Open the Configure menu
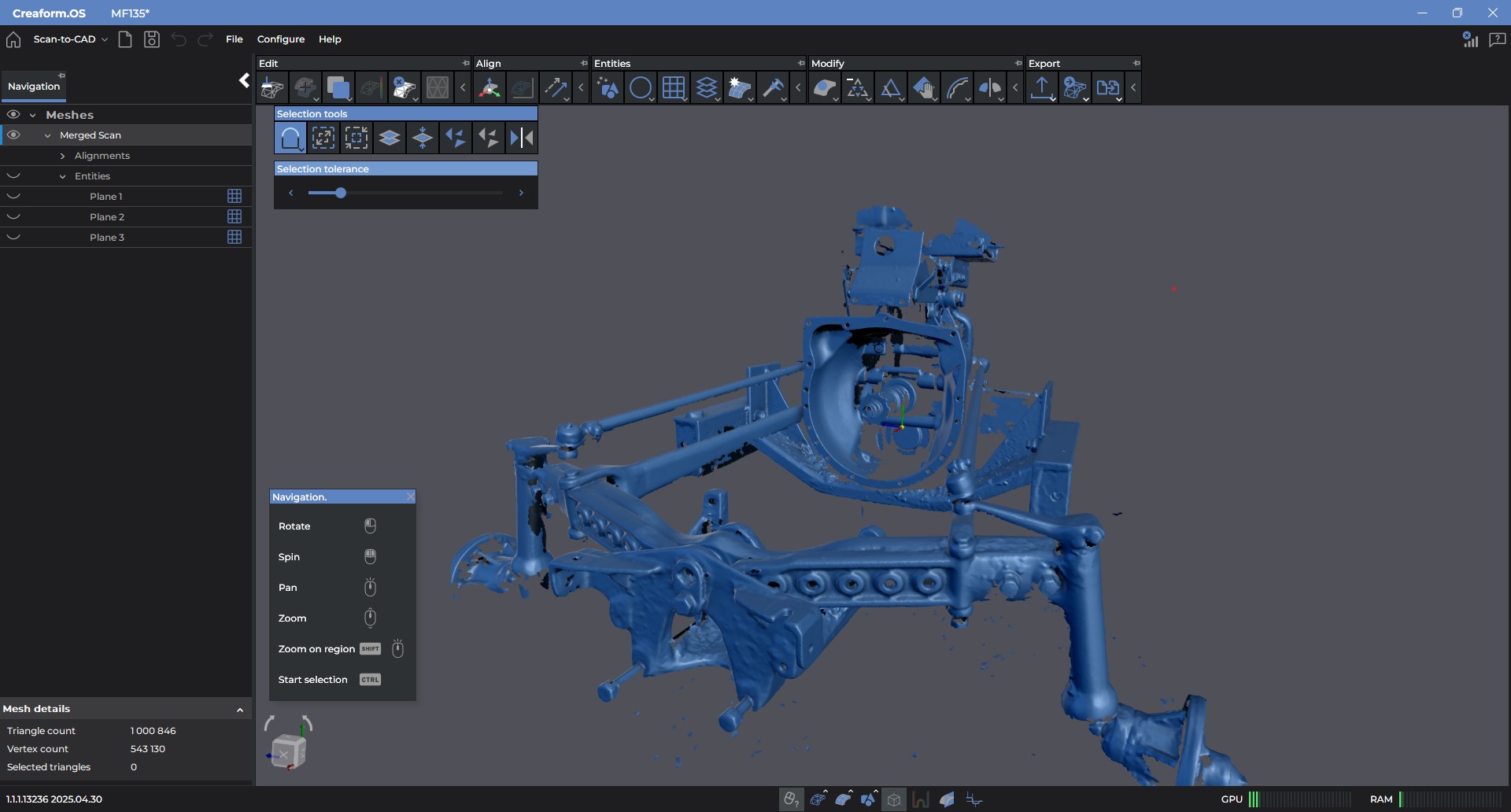 [281, 39]
